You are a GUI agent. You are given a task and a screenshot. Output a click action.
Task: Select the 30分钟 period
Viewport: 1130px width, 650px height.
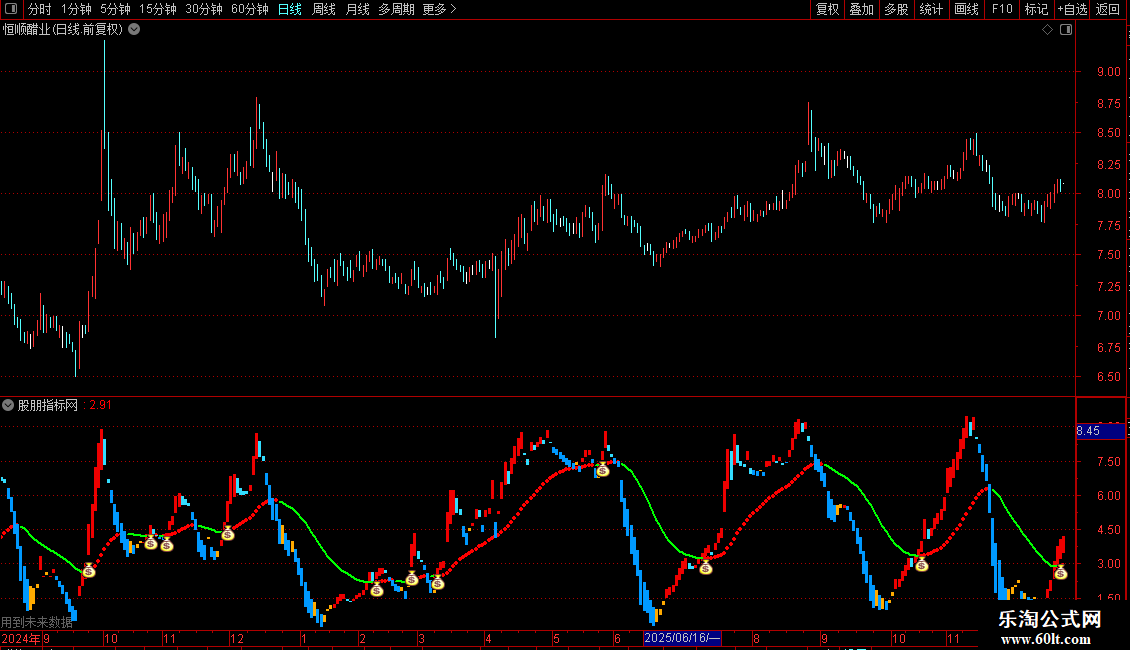204,9
